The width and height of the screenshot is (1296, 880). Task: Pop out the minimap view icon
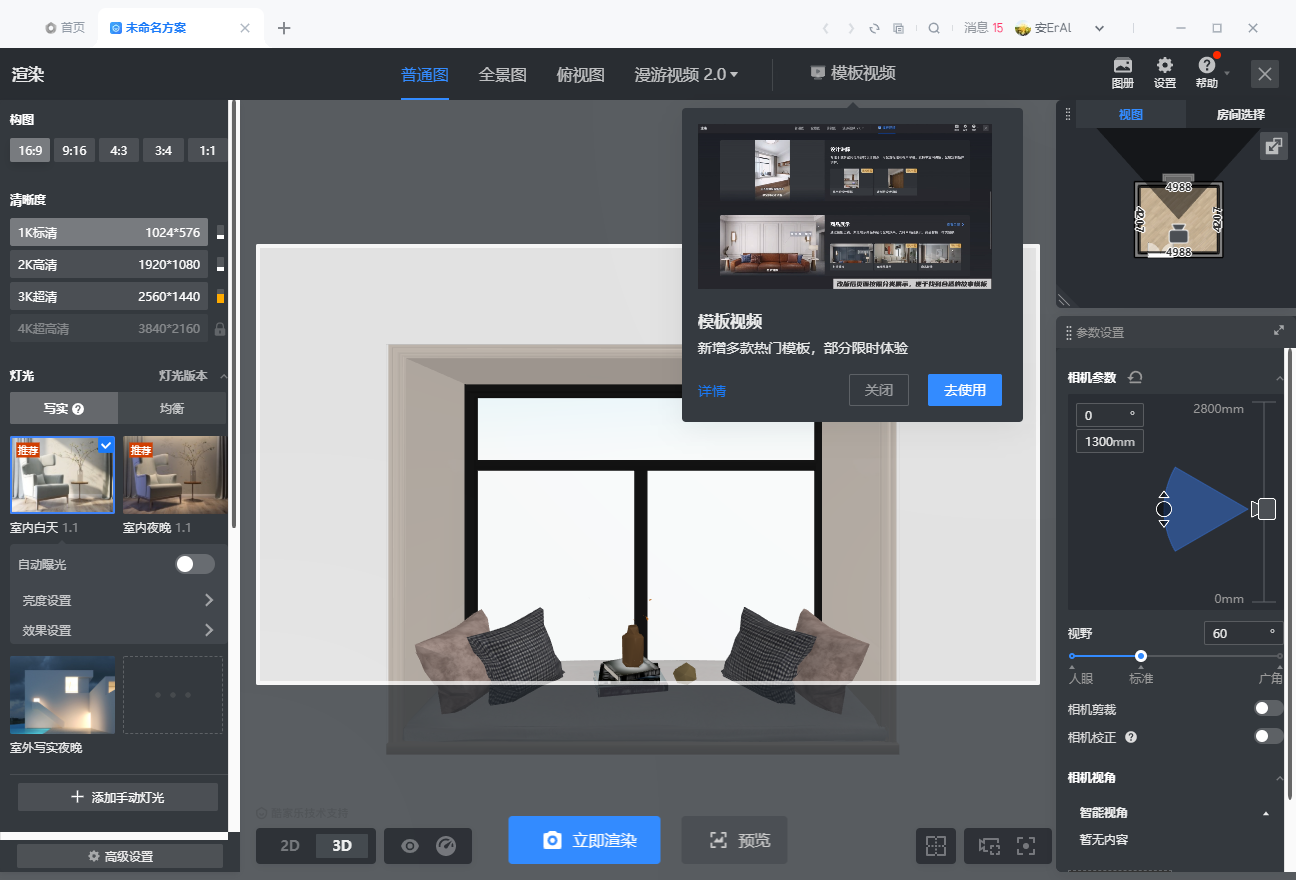(x=1273, y=146)
